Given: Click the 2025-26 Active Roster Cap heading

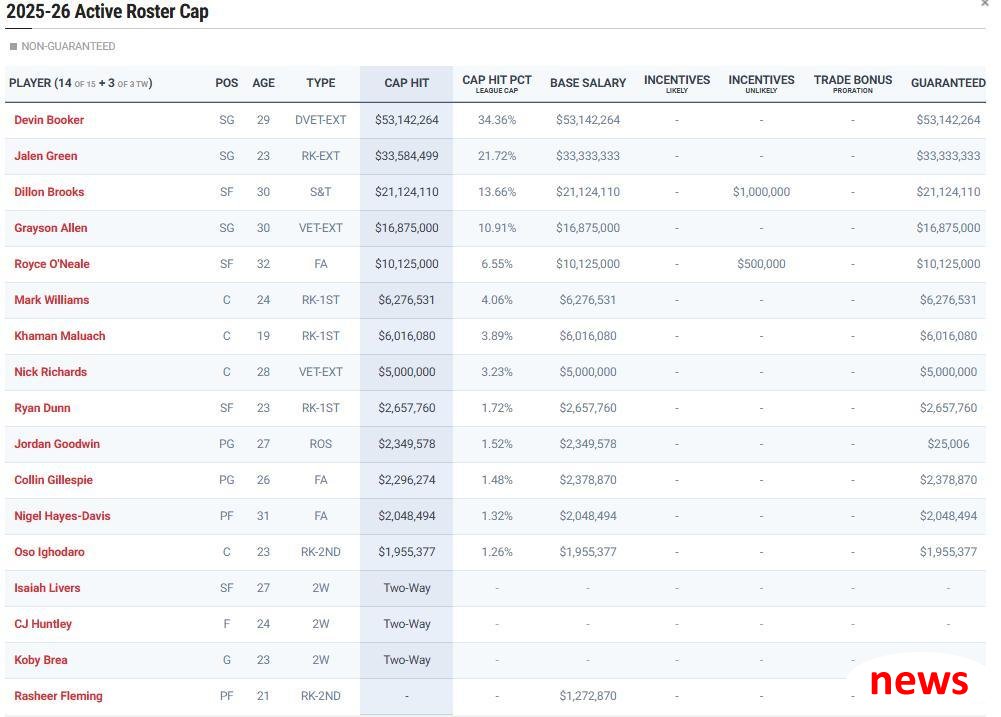Looking at the screenshot, I should tap(107, 11).
